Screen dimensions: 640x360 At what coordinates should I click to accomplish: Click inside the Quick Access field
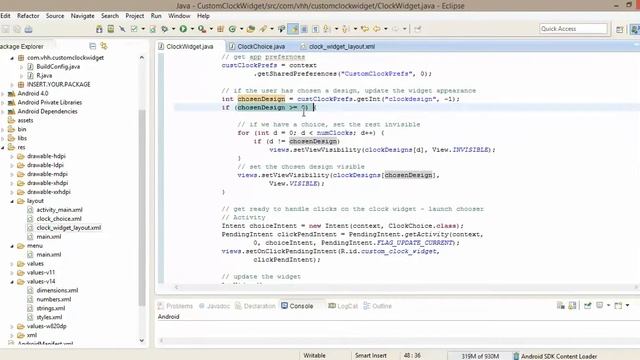click(x=573, y=29)
